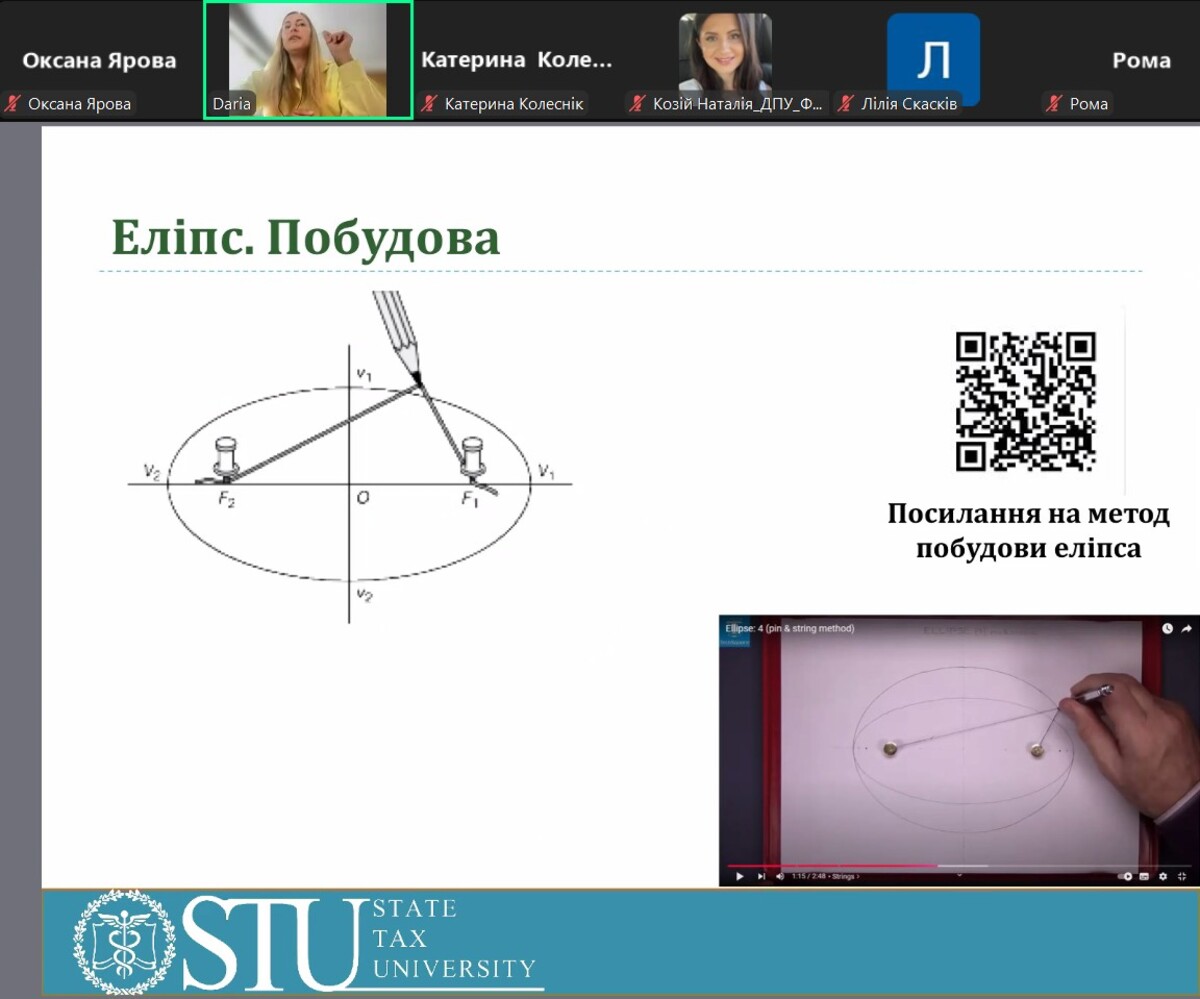
Task: Click Лілія Скасків's avatar tile
Action: pyautogui.click(x=932, y=58)
